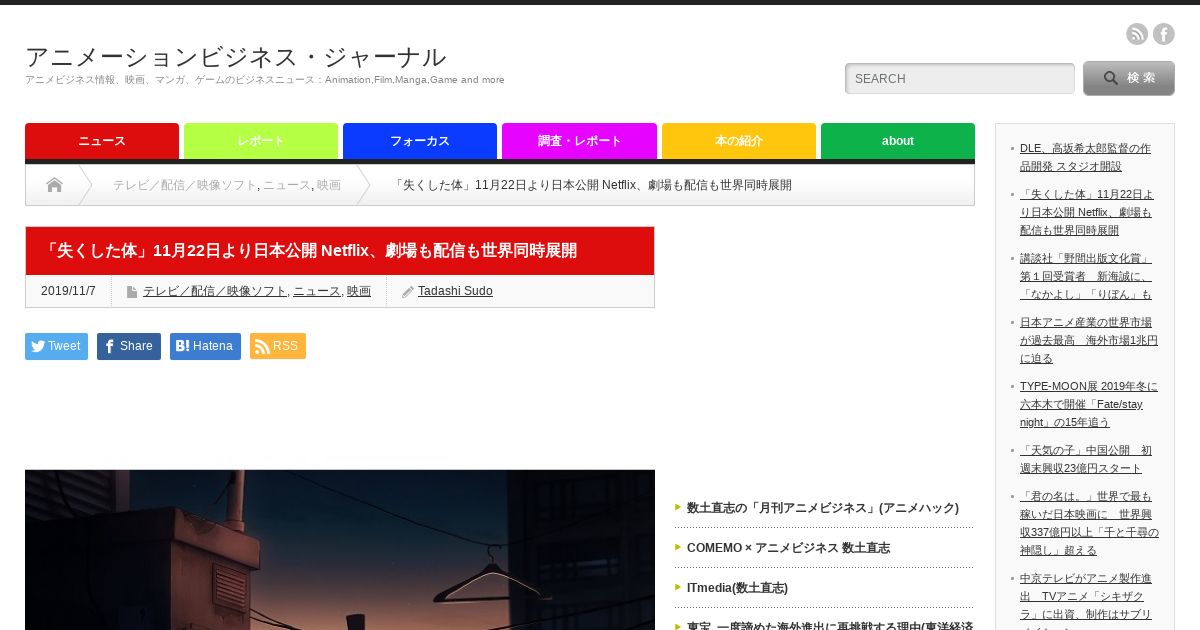Open article meta category ニュース
Viewport: 1200px width, 630px height.
tap(317, 291)
